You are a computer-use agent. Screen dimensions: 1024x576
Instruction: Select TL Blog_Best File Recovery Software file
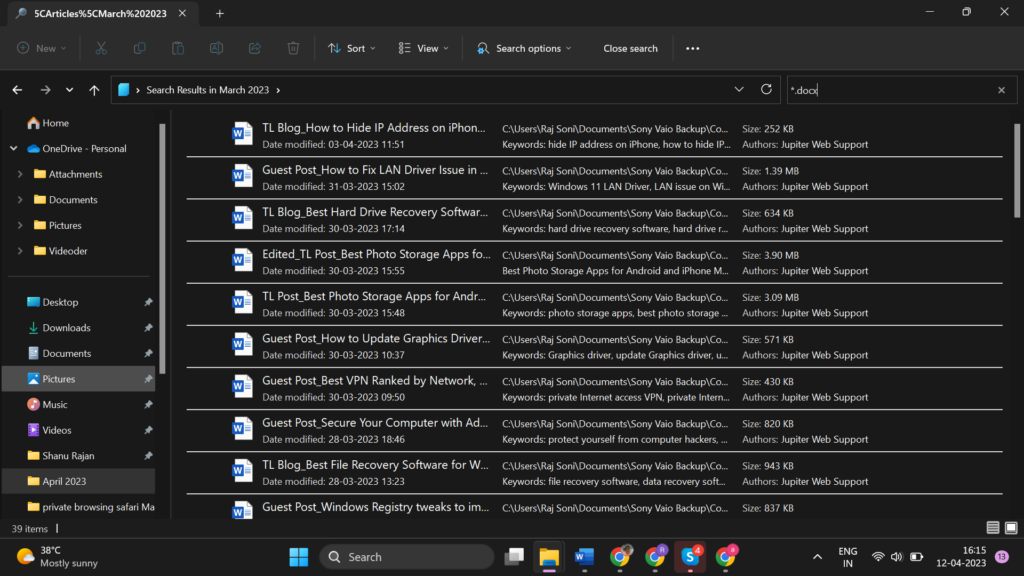(x=594, y=473)
